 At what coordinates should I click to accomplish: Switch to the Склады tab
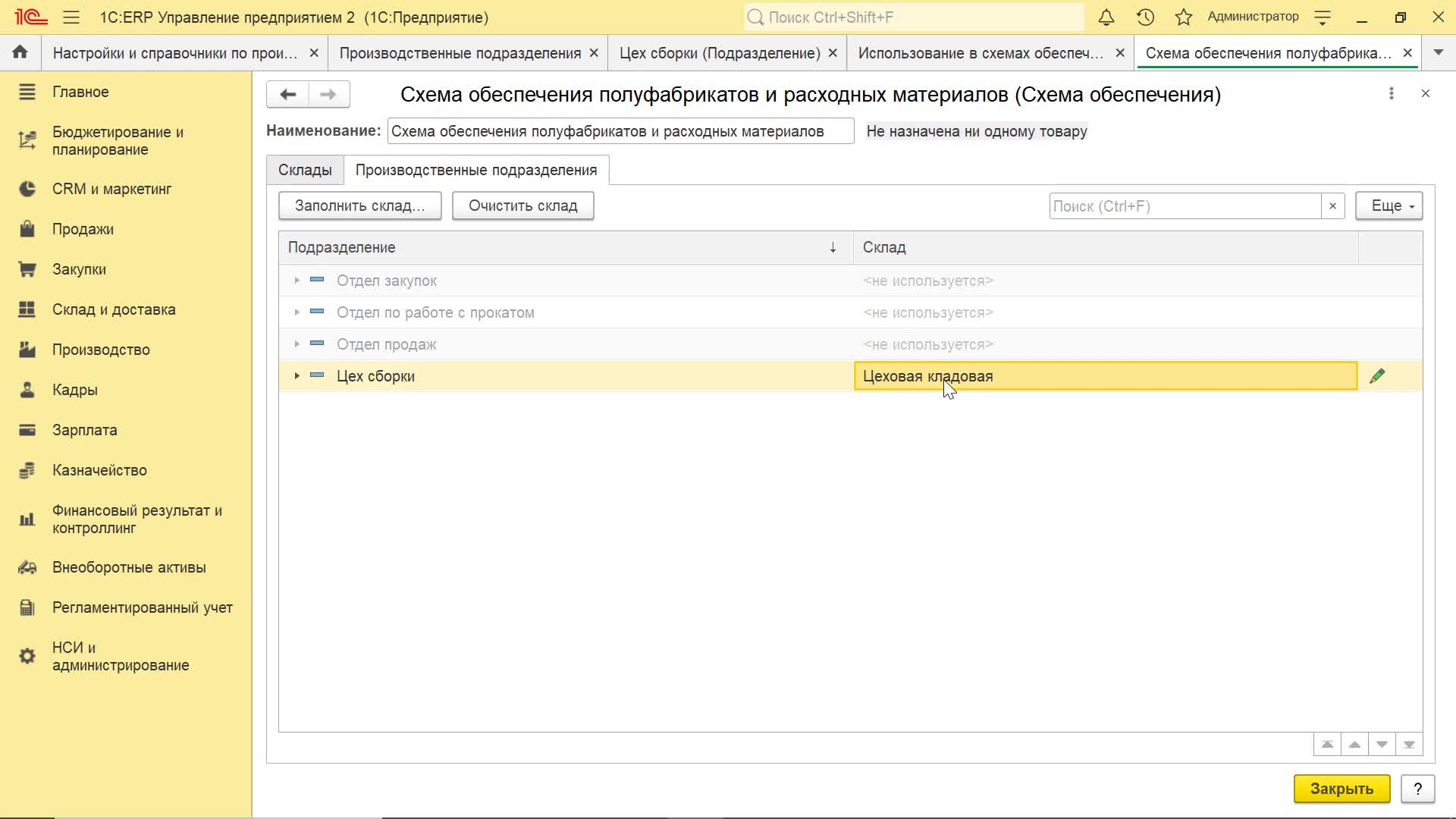305,170
